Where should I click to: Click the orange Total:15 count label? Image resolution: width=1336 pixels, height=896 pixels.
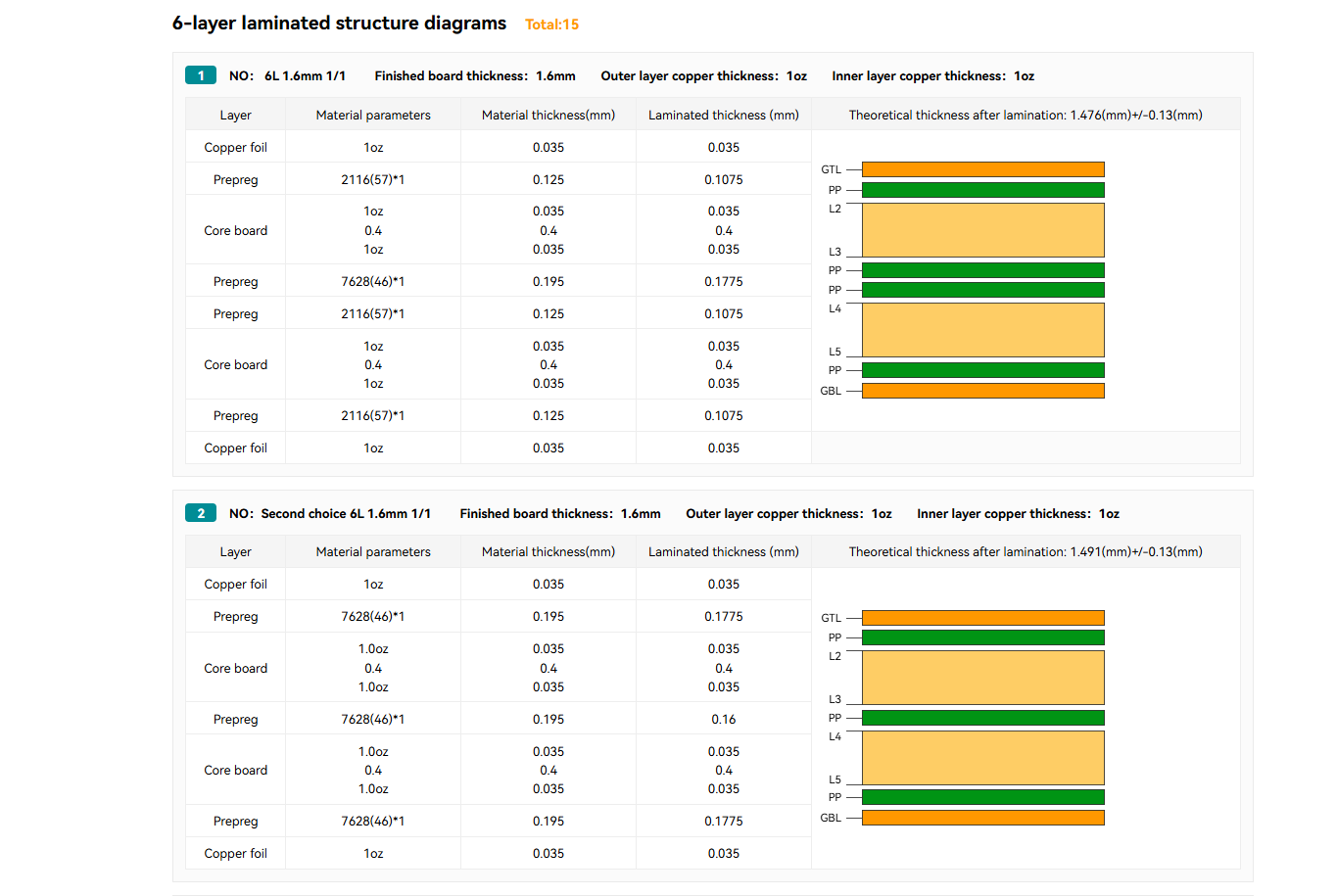coord(551,24)
